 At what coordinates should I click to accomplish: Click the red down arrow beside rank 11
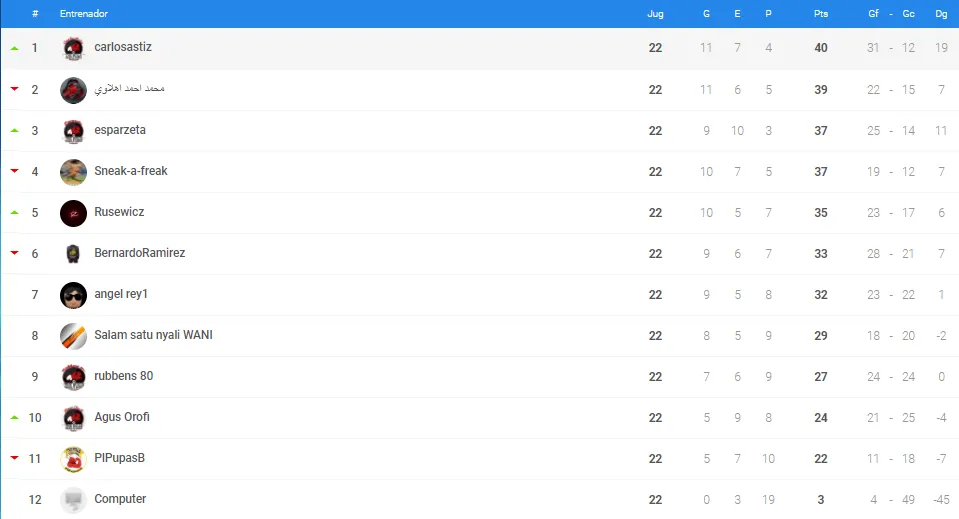point(15,458)
